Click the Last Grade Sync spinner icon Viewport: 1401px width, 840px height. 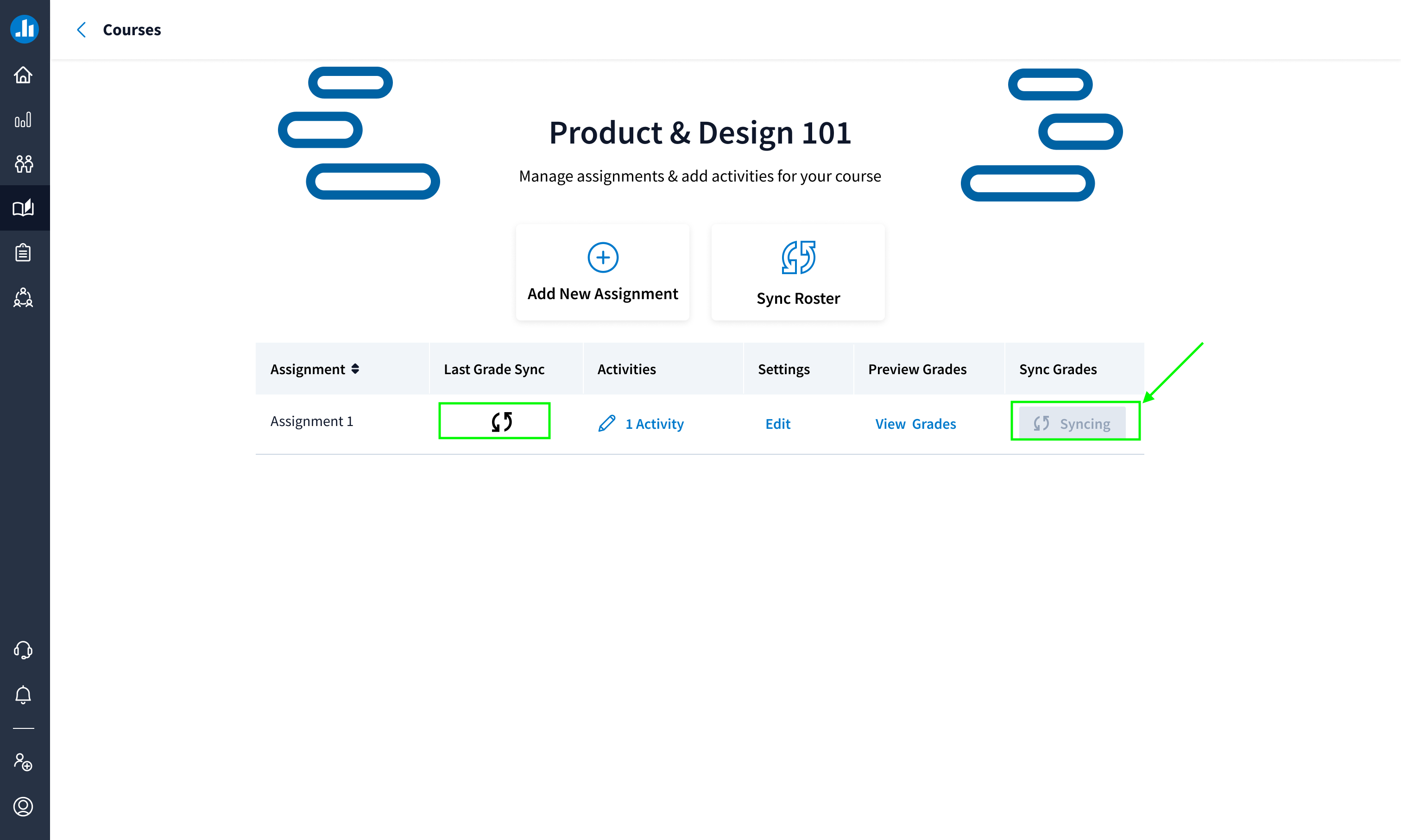click(x=502, y=422)
